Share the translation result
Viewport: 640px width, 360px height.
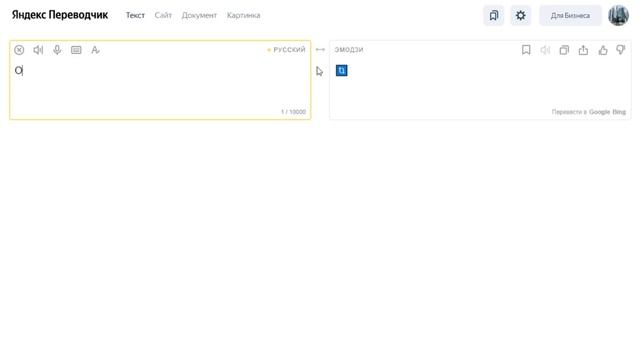(583, 50)
